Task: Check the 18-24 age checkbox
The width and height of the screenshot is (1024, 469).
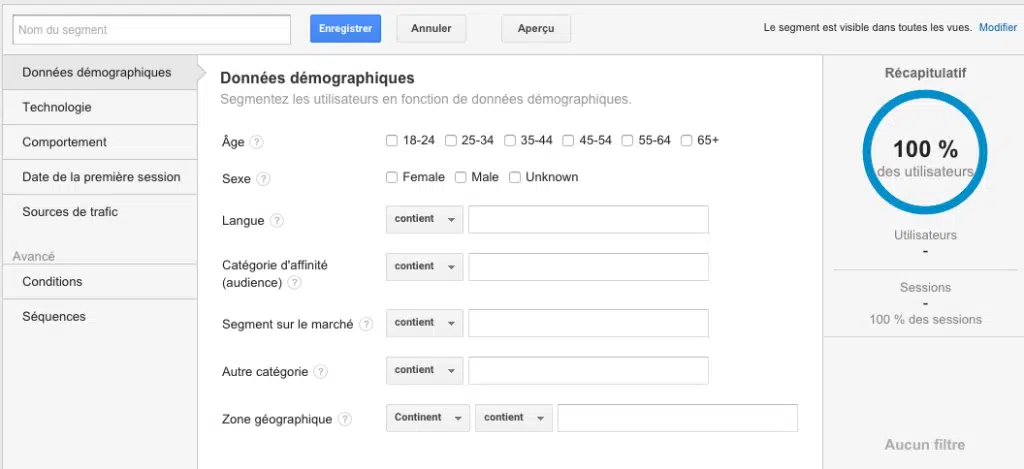Action: (x=392, y=141)
